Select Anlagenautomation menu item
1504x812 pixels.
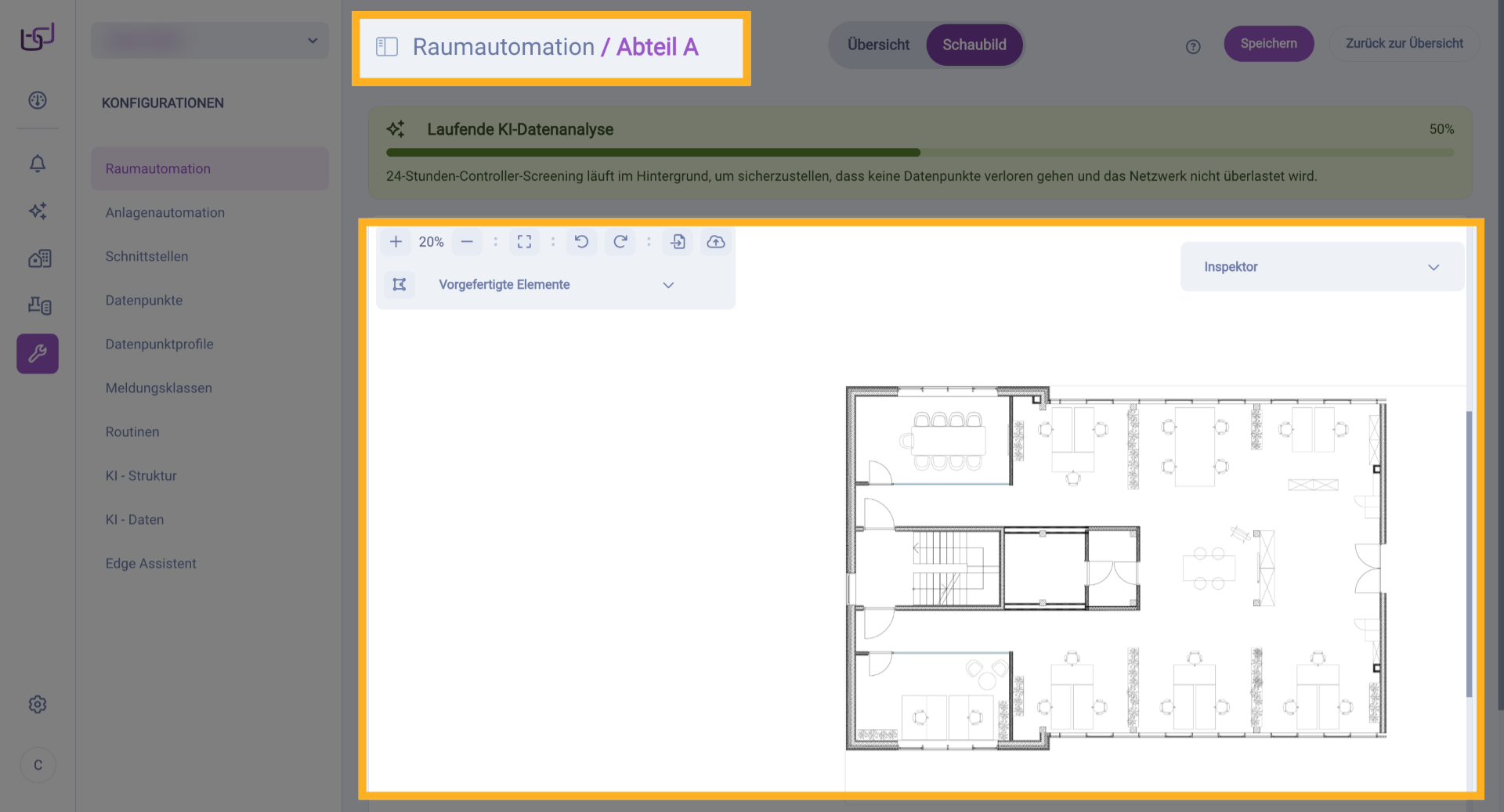165,212
